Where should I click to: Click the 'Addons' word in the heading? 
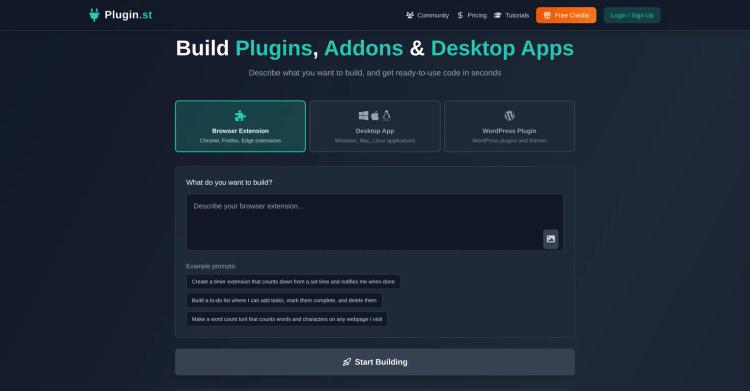(x=364, y=48)
